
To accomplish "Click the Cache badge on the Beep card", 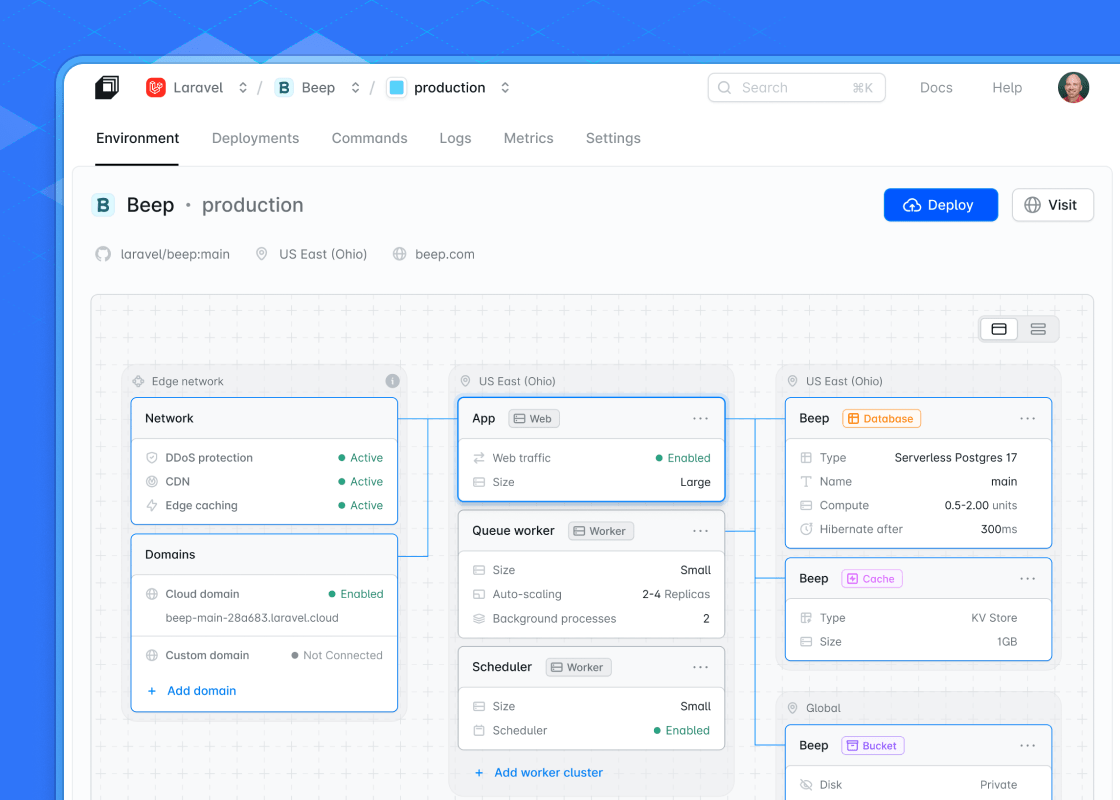I will (x=871, y=579).
